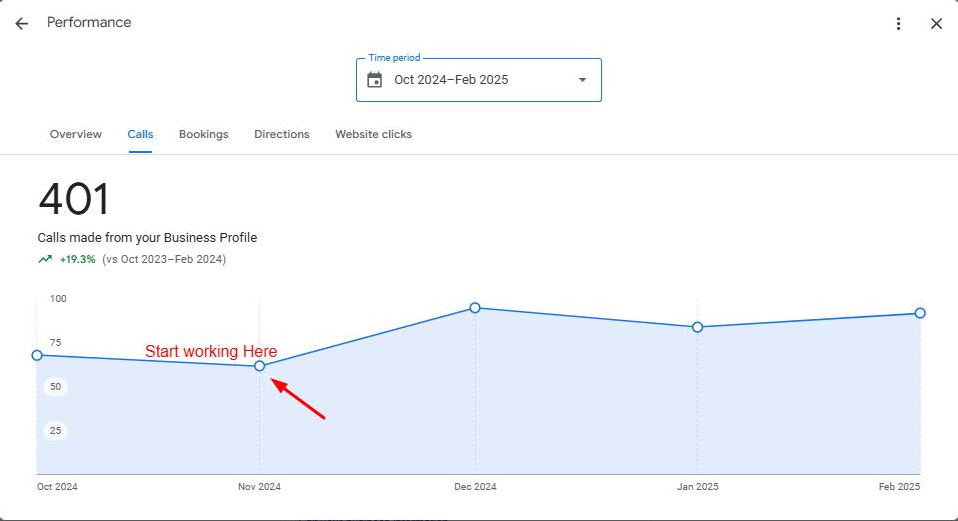Close the Performance panel with X

(936, 24)
